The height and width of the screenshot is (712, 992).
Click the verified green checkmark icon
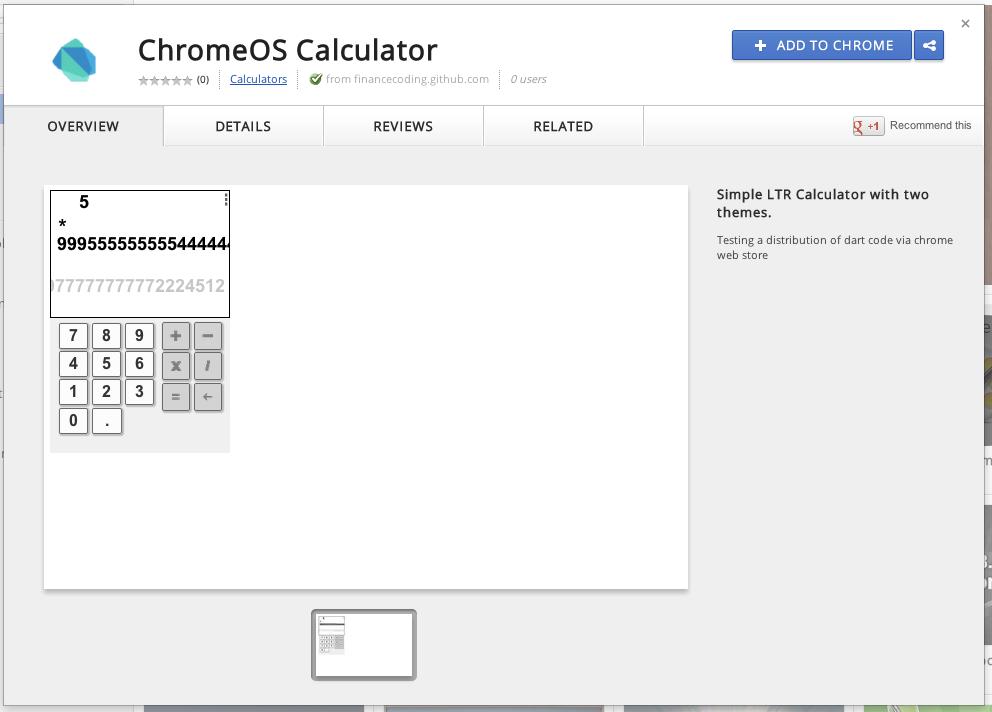(315, 79)
